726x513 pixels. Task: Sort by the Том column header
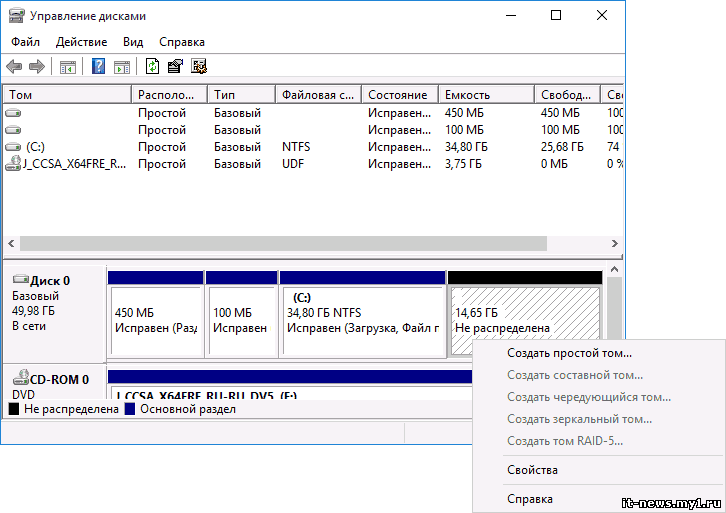pyautogui.click(x=67, y=95)
